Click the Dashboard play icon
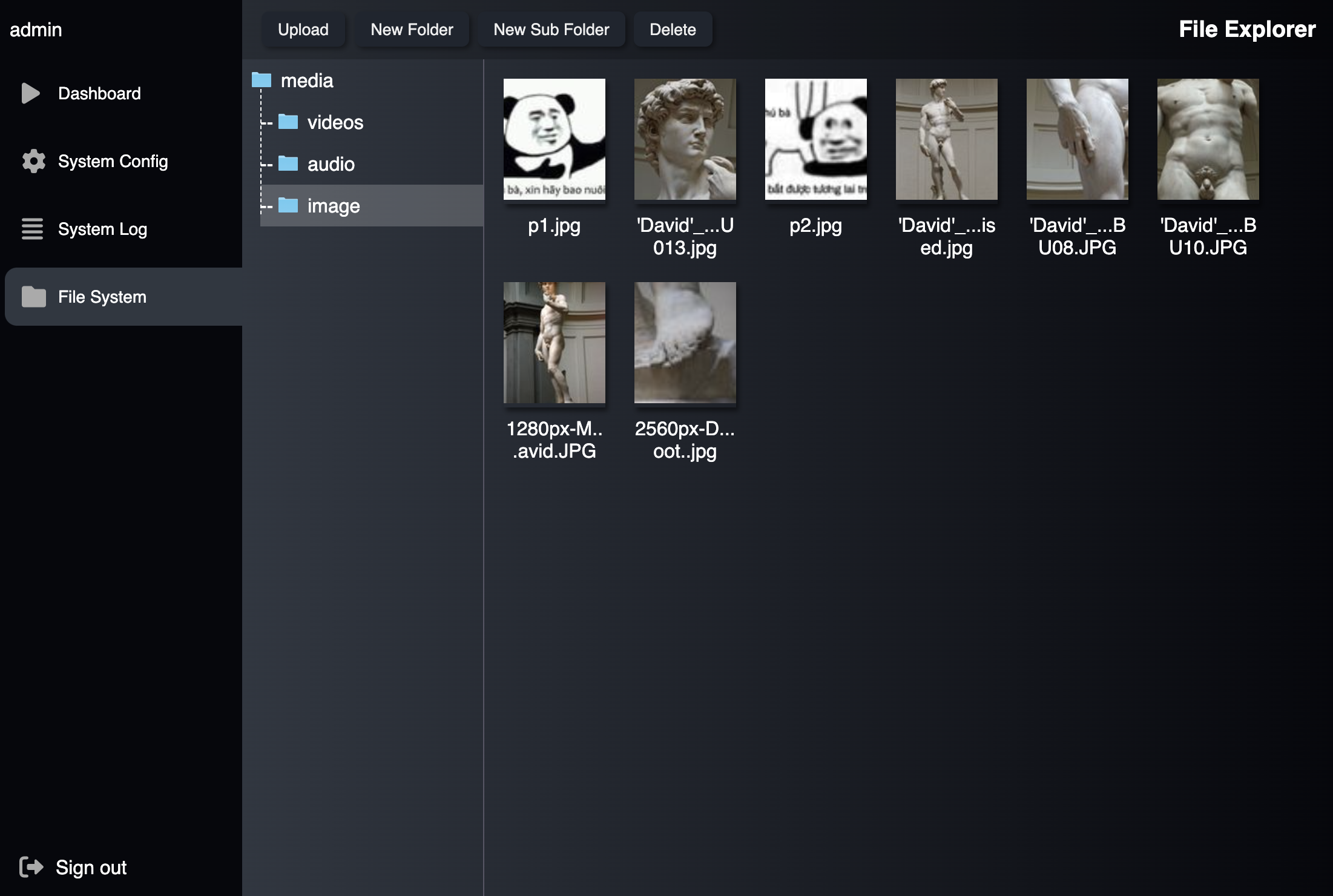The width and height of the screenshot is (1333, 896). click(30, 93)
